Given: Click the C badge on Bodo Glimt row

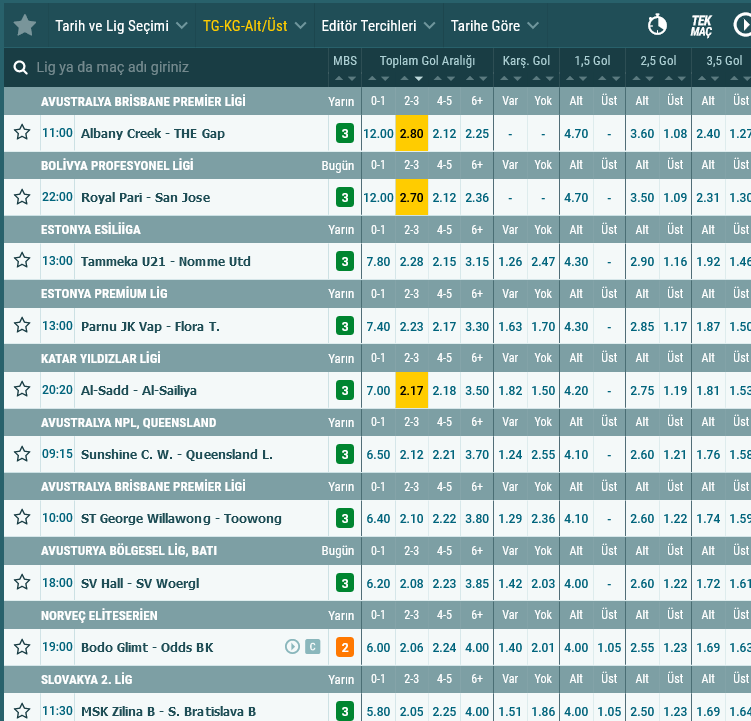Looking at the screenshot, I should coord(312,647).
